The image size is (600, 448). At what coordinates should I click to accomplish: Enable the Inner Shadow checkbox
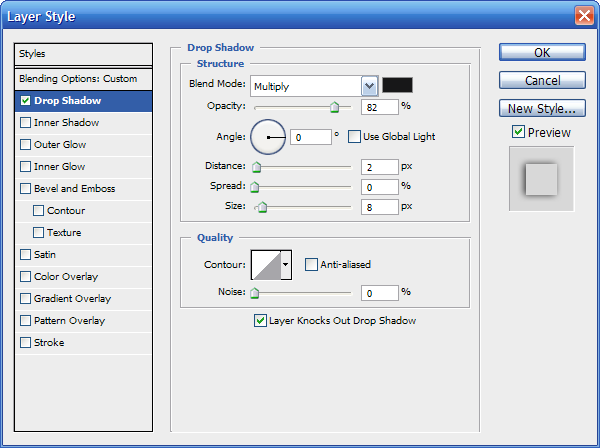point(25,123)
